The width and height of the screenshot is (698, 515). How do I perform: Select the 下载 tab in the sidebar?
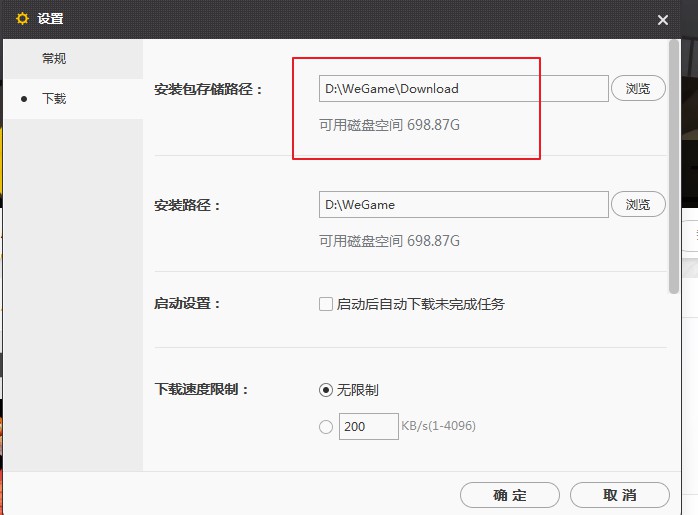54,99
